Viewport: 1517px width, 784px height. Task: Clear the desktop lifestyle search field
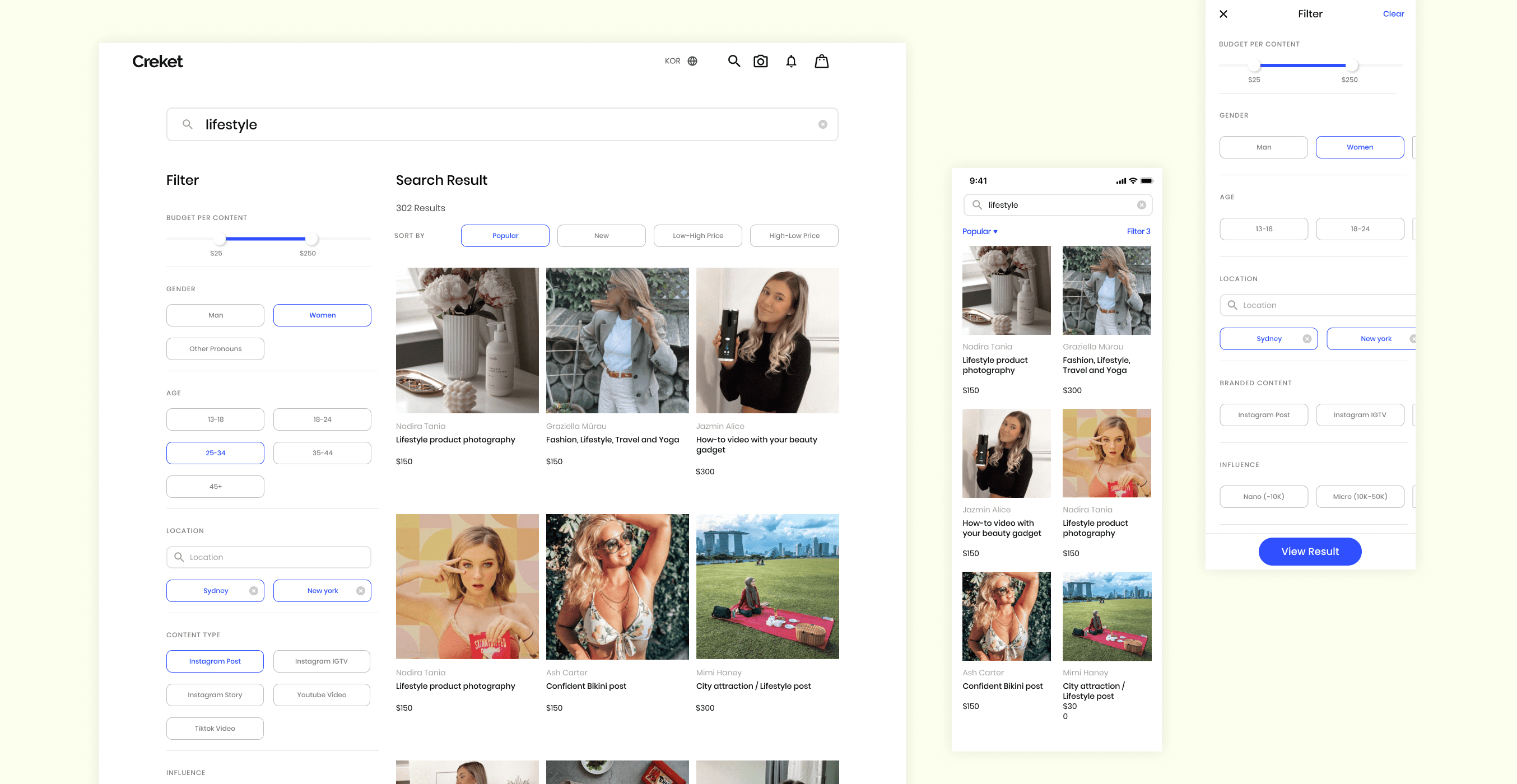pos(823,124)
